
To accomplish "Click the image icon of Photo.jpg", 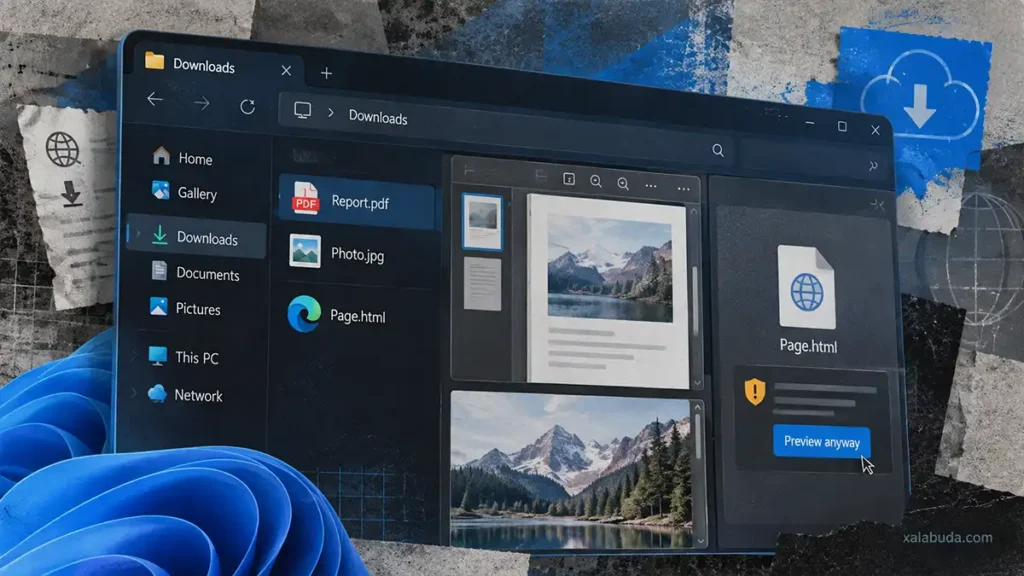I will (x=305, y=251).
